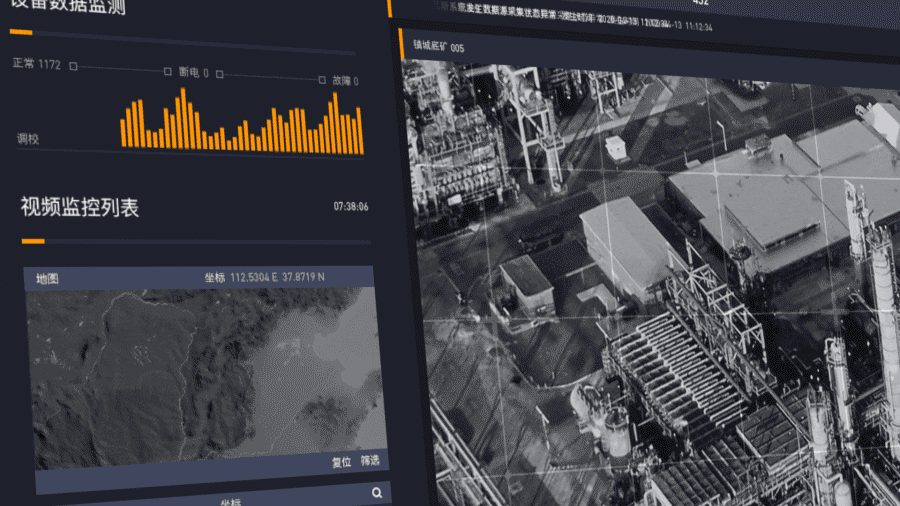
Task: Click the 故障 0 status count
Action: (x=346, y=81)
